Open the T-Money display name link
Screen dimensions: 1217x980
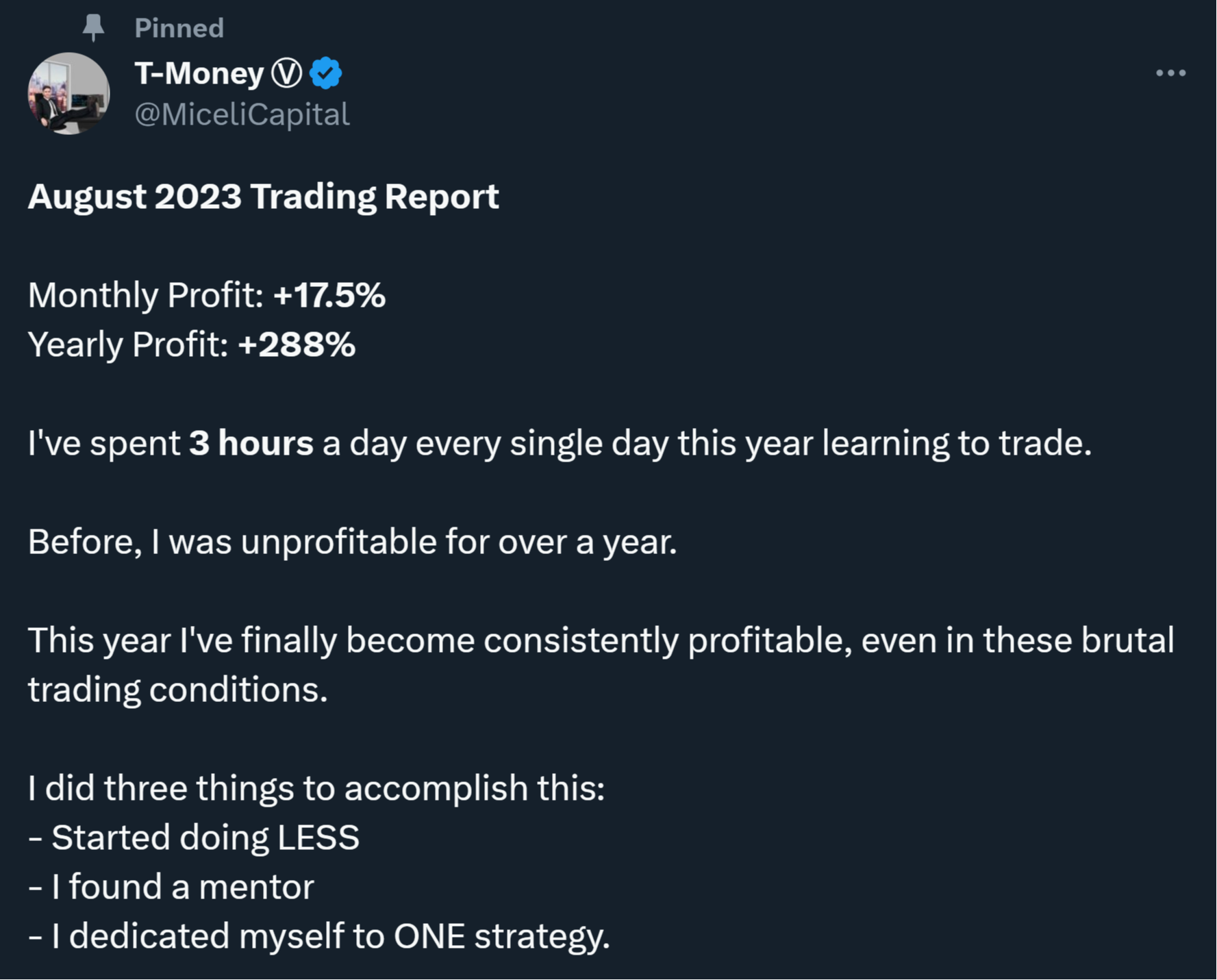pos(199,73)
